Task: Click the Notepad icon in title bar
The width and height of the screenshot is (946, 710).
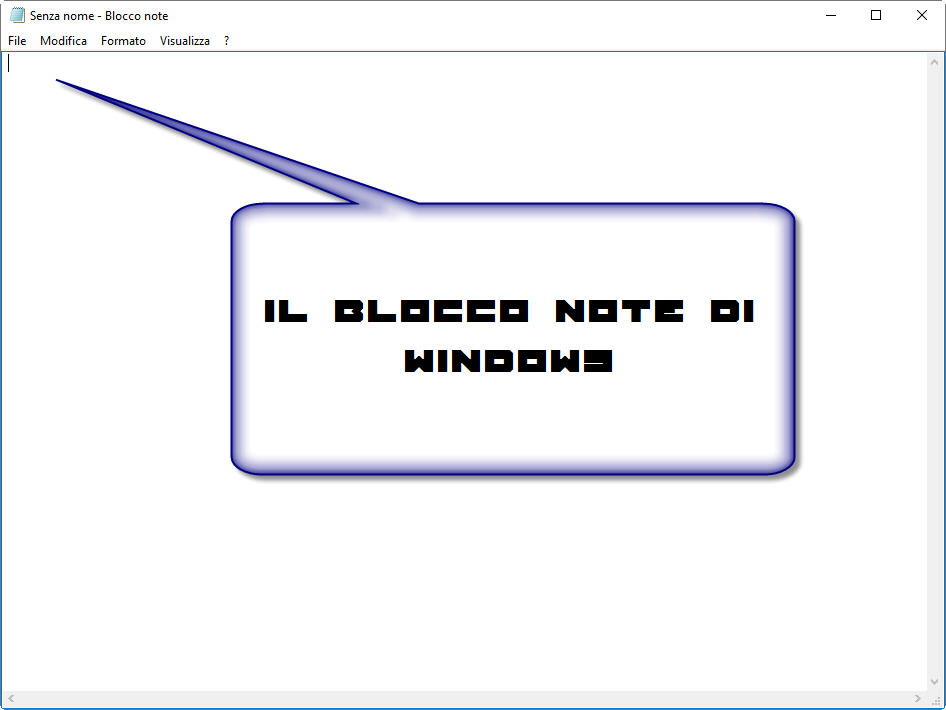Action: point(17,15)
